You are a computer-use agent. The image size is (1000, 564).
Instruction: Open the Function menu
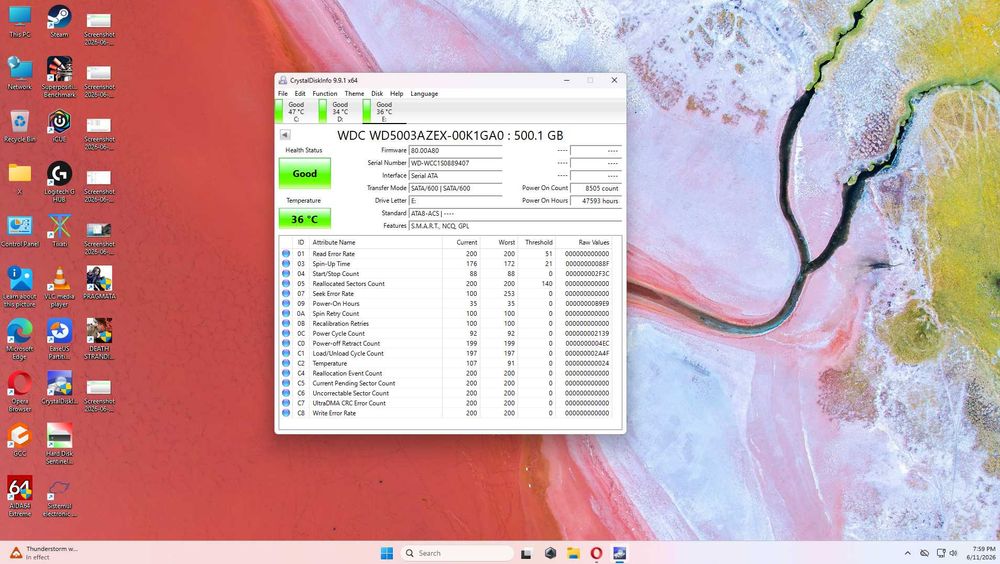(x=325, y=94)
